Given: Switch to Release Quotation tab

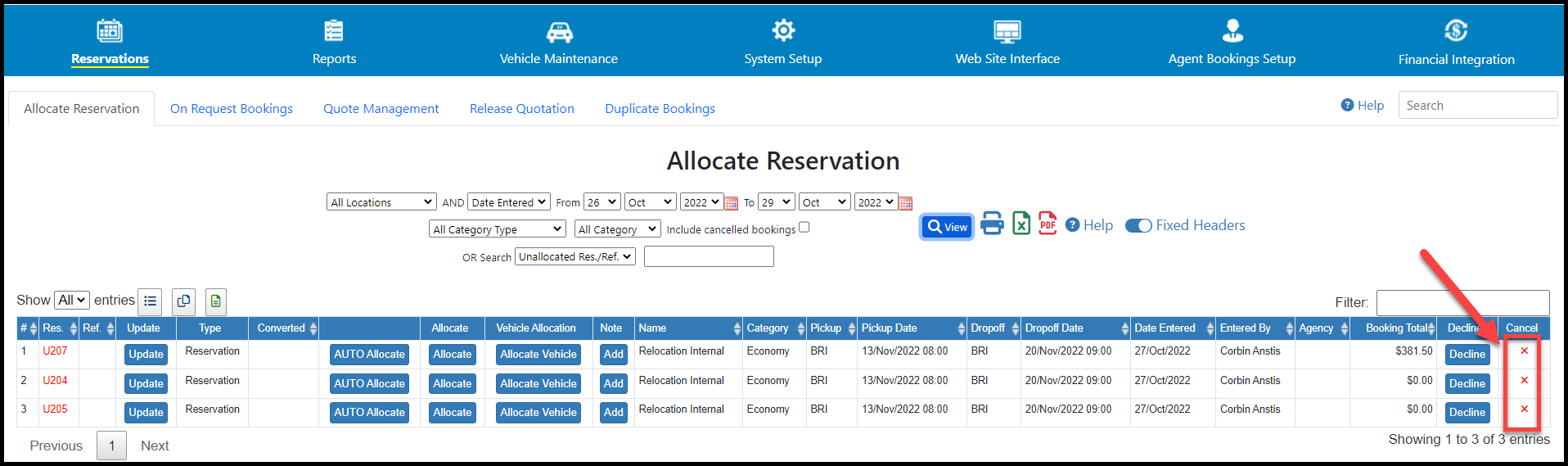Looking at the screenshot, I should point(522,108).
